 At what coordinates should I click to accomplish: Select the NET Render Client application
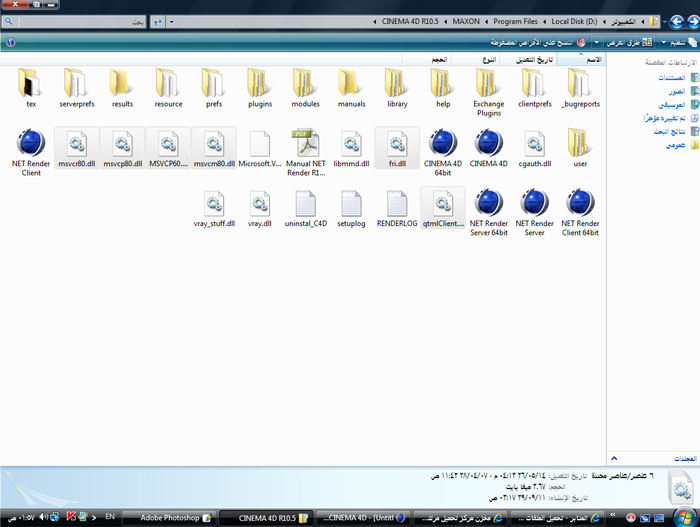pos(31,152)
